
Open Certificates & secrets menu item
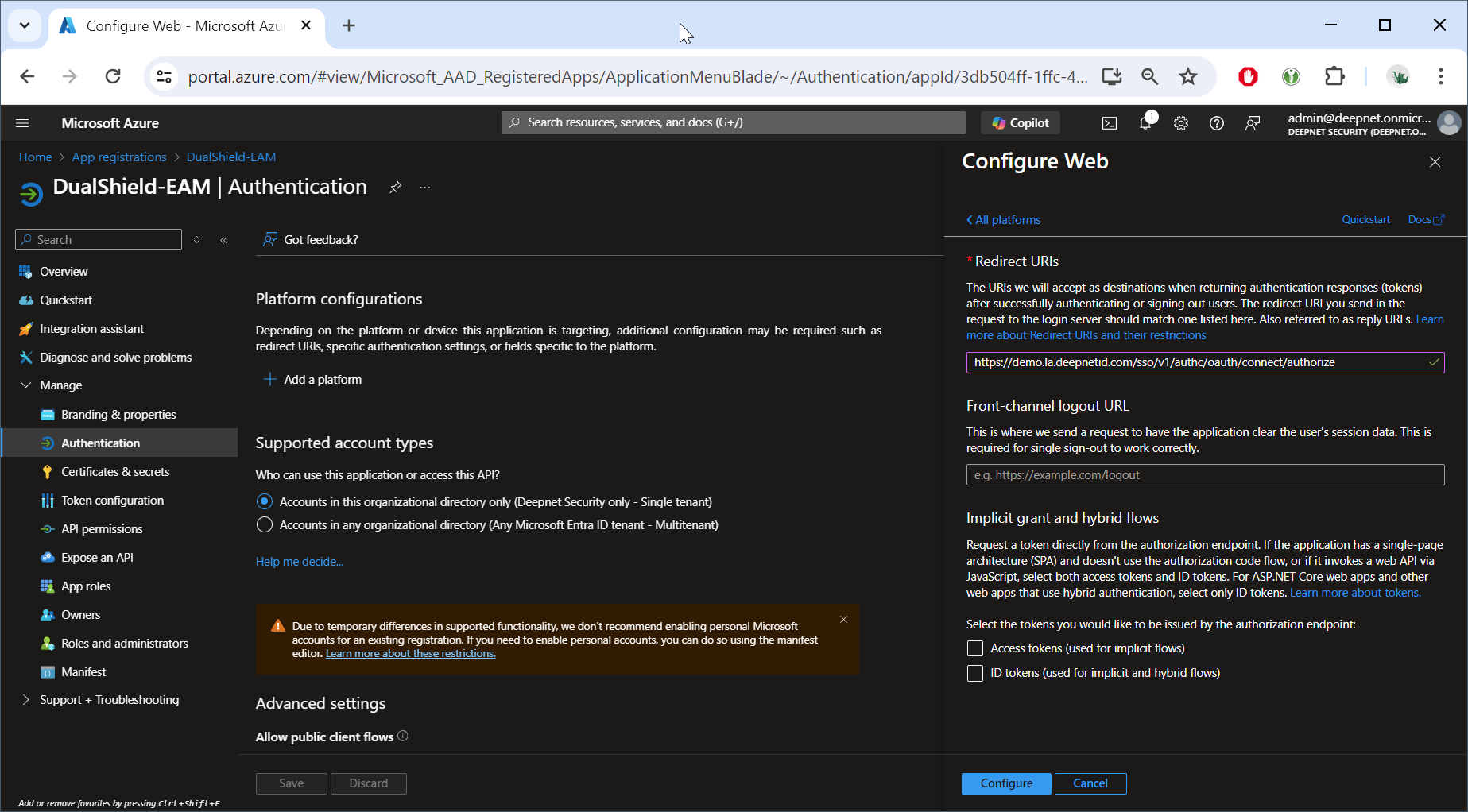tap(115, 472)
